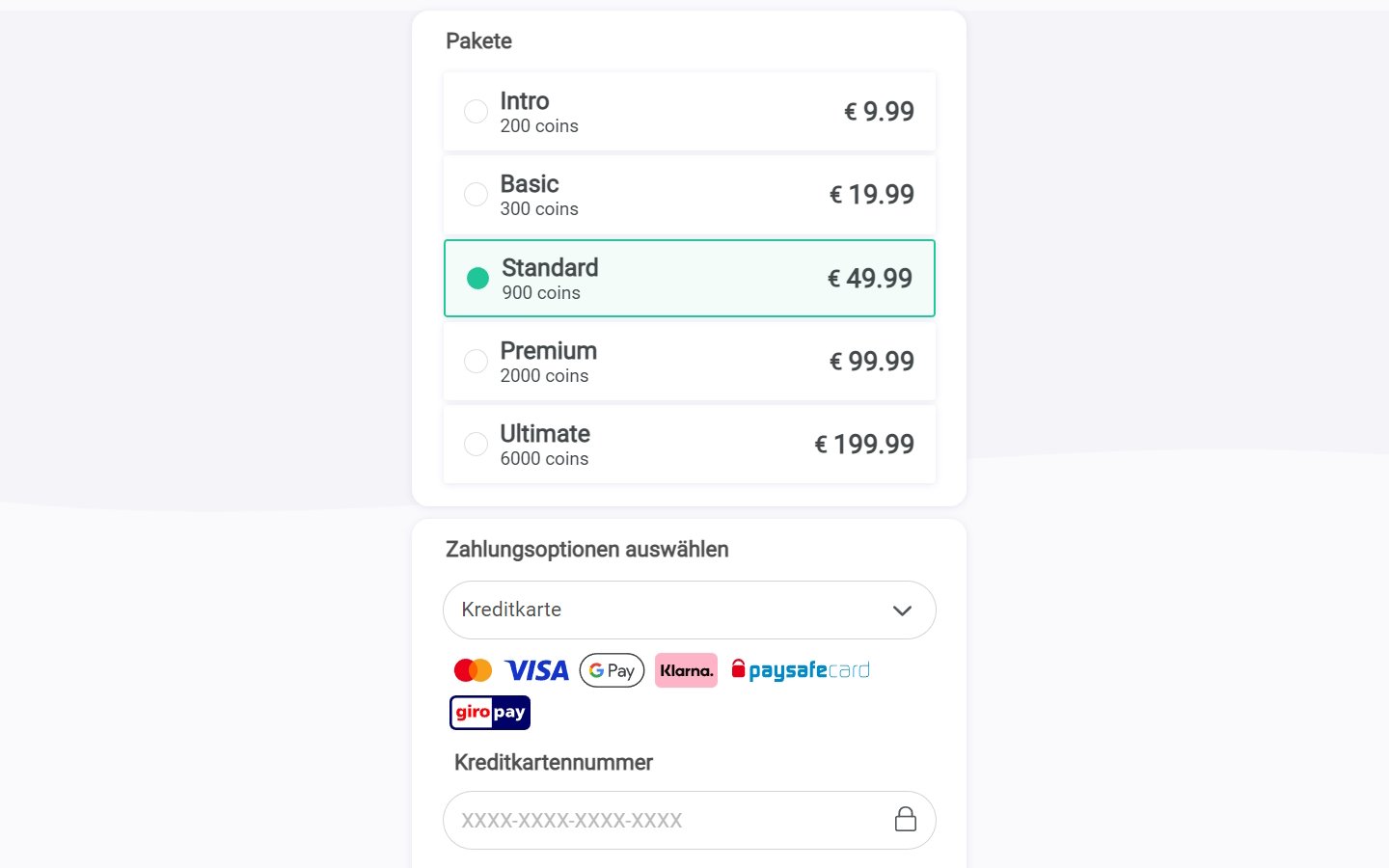
Task: Click the padlock icon in card field
Action: coord(905,819)
